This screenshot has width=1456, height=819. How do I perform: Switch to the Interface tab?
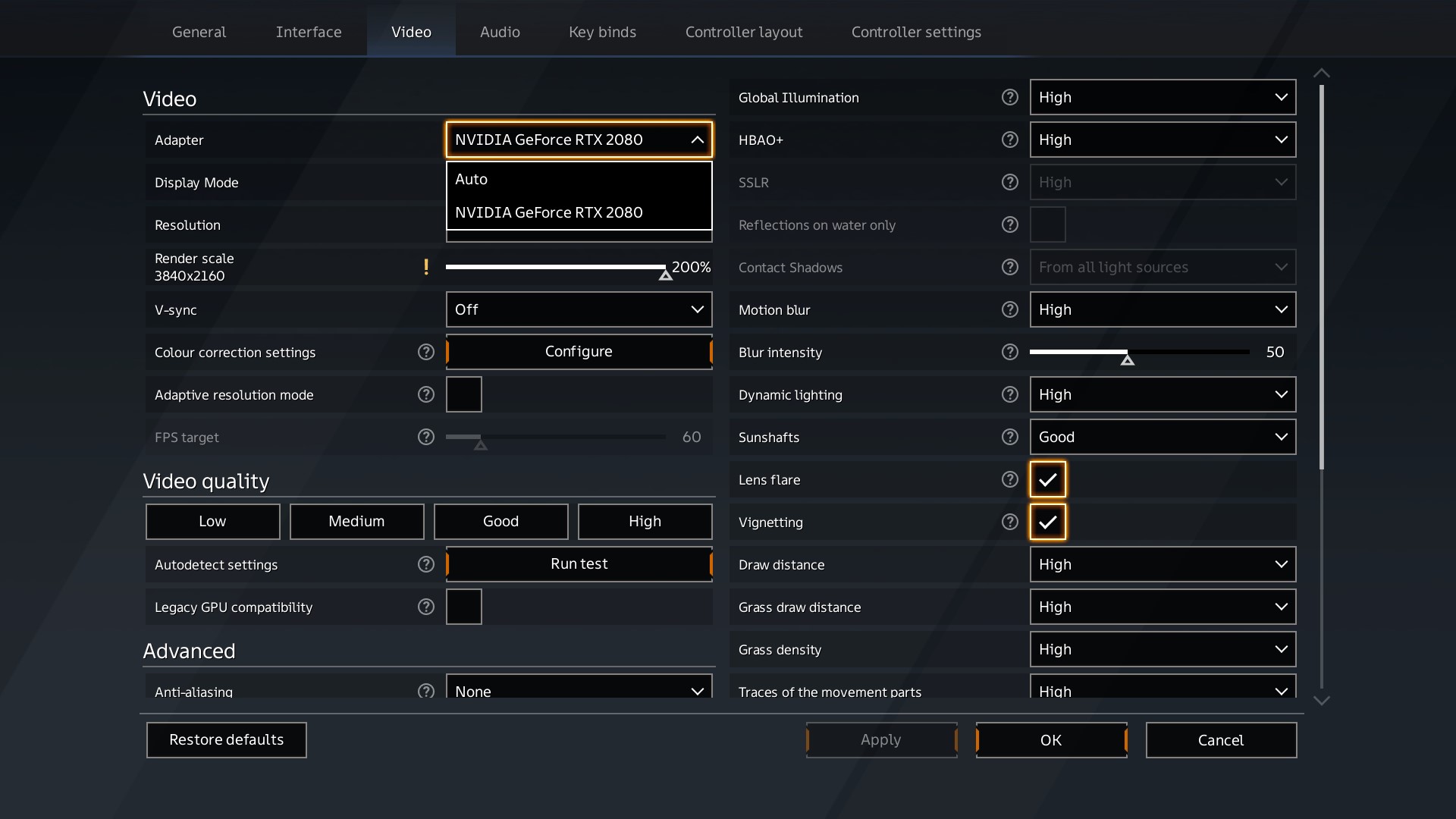pyautogui.click(x=309, y=32)
